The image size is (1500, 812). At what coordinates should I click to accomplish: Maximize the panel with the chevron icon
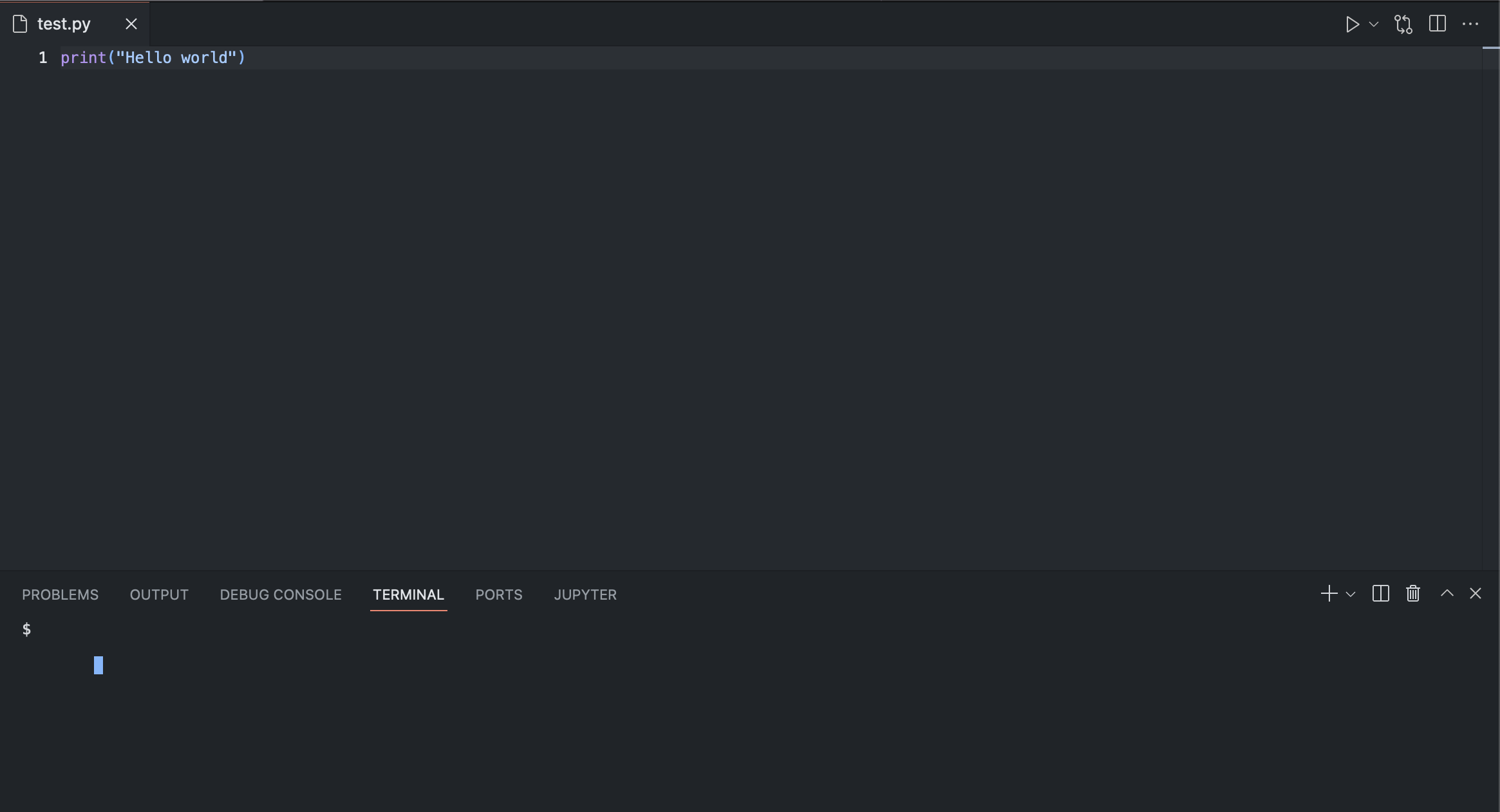click(x=1448, y=593)
